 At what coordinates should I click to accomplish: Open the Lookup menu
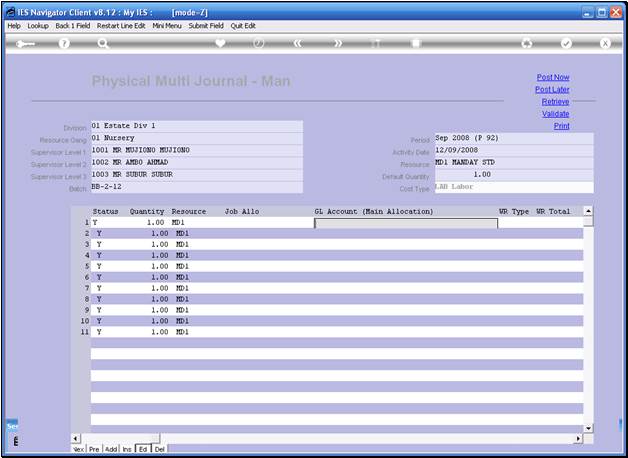click(38, 26)
